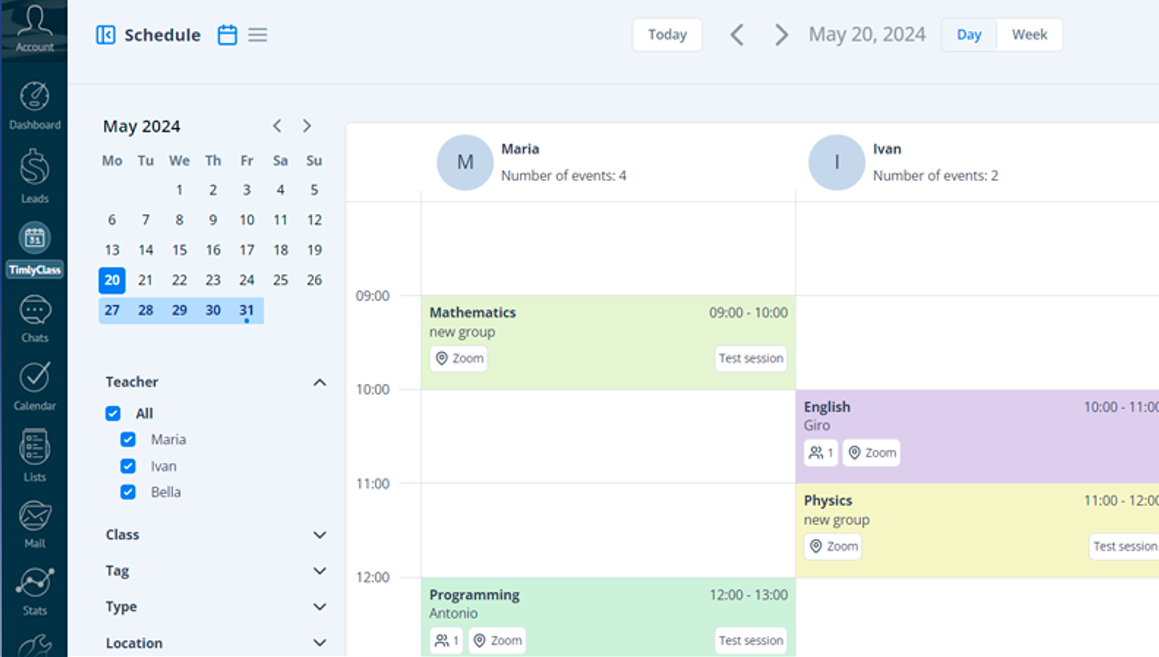This screenshot has width=1159, height=657.
Task: Select May 31 in the mini calendar
Action: click(x=246, y=310)
